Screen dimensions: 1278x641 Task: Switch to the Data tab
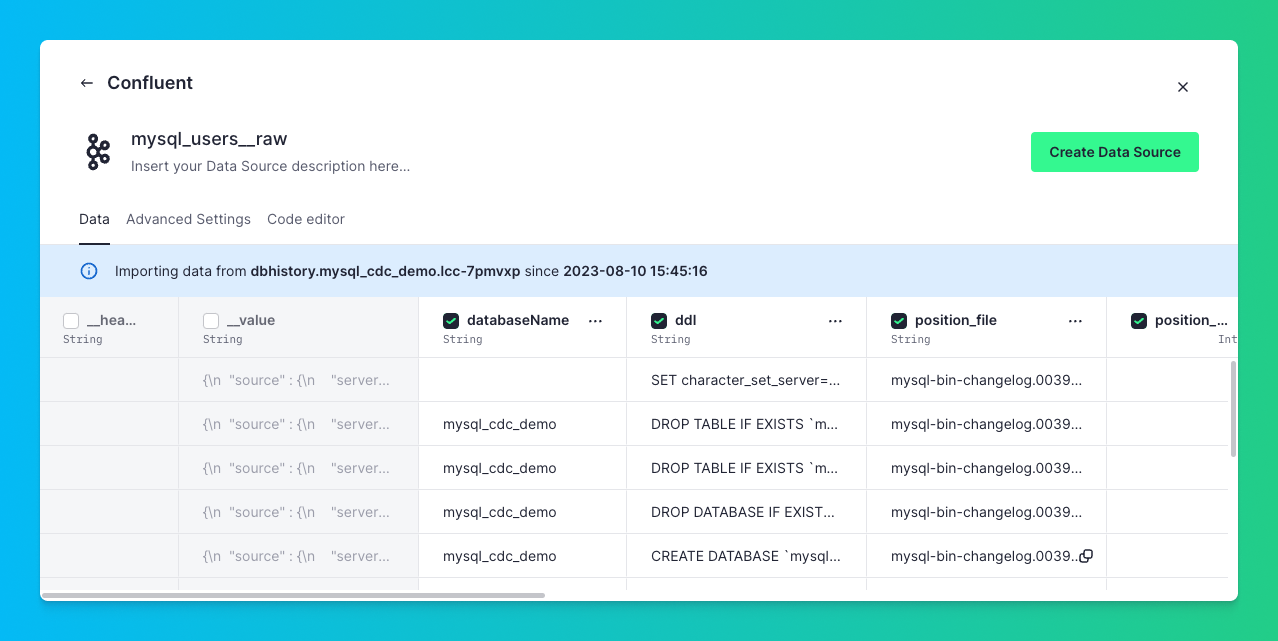94,219
